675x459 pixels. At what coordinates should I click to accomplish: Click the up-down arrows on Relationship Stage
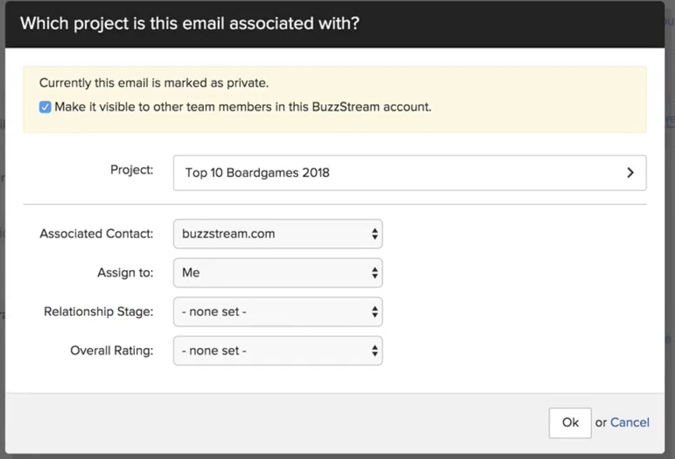click(x=375, y=312)
